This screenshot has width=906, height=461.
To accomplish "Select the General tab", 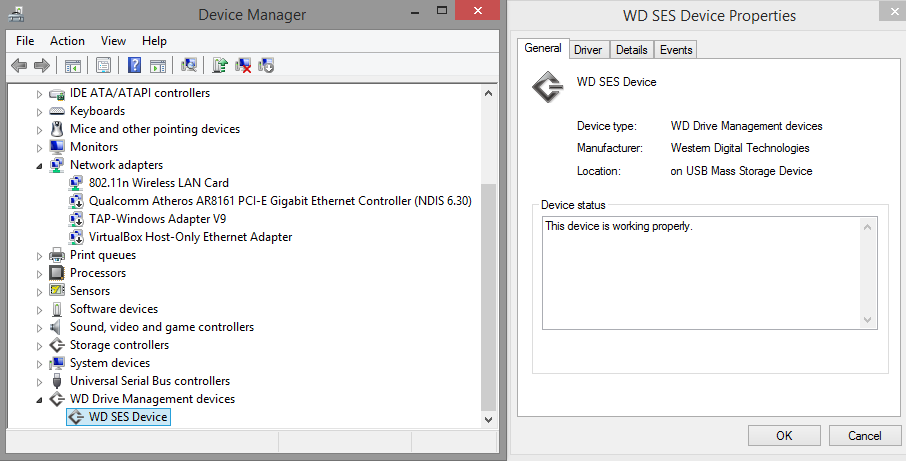I will coord(543,48).
